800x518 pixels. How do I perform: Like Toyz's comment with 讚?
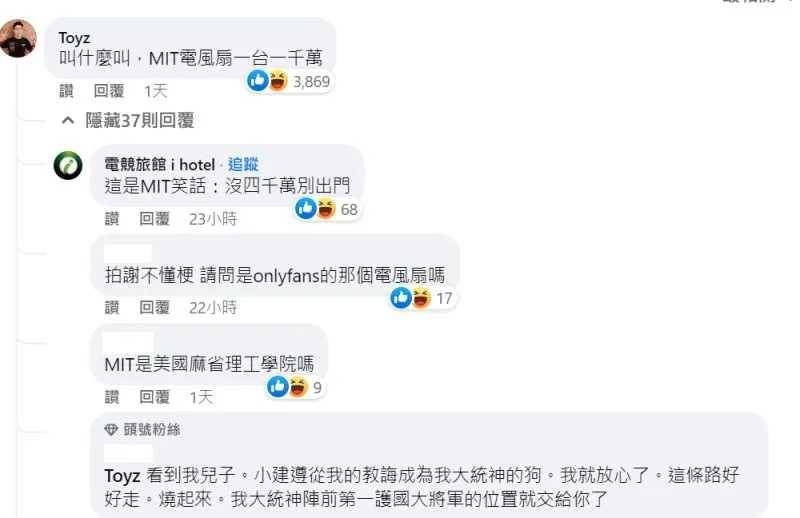(66, 91)
